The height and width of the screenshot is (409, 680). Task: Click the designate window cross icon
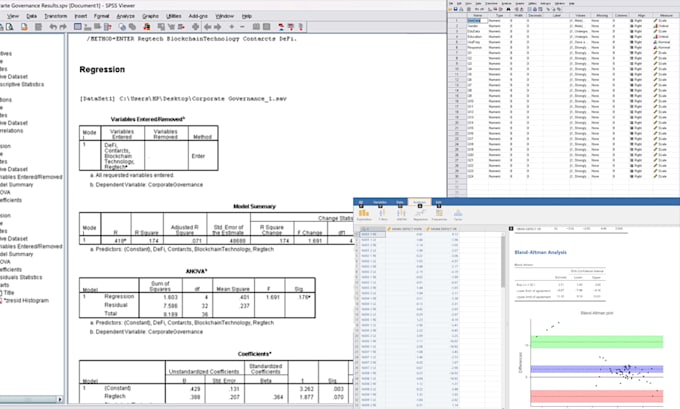click(x=196, y=27)
